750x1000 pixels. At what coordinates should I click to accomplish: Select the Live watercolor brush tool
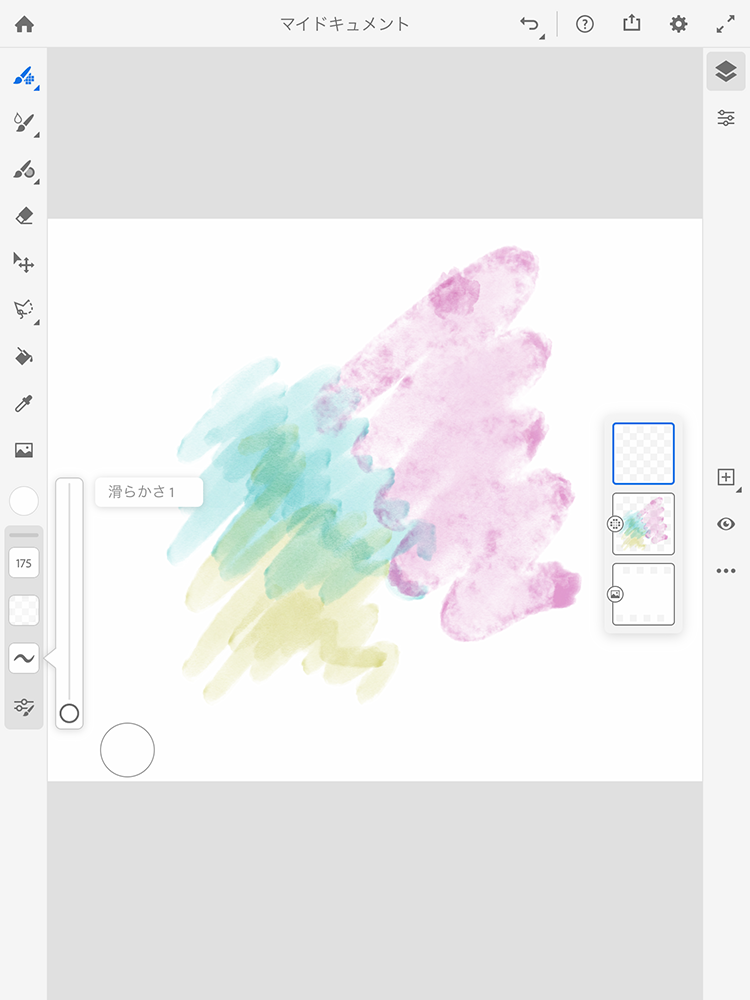coord(25,123)
